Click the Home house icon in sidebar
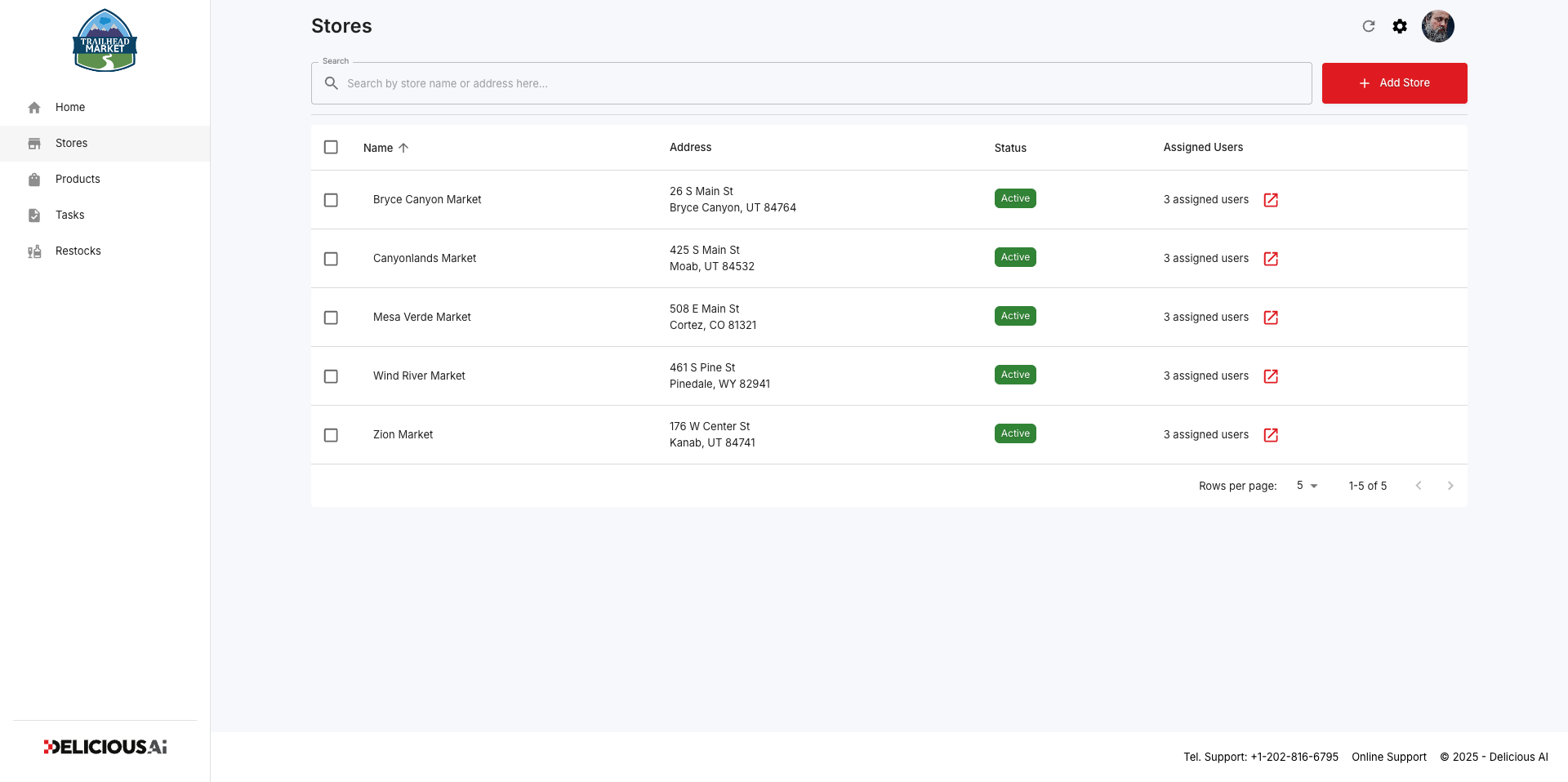Viewport: 1568px width, 782px height. tap(34, 108)
